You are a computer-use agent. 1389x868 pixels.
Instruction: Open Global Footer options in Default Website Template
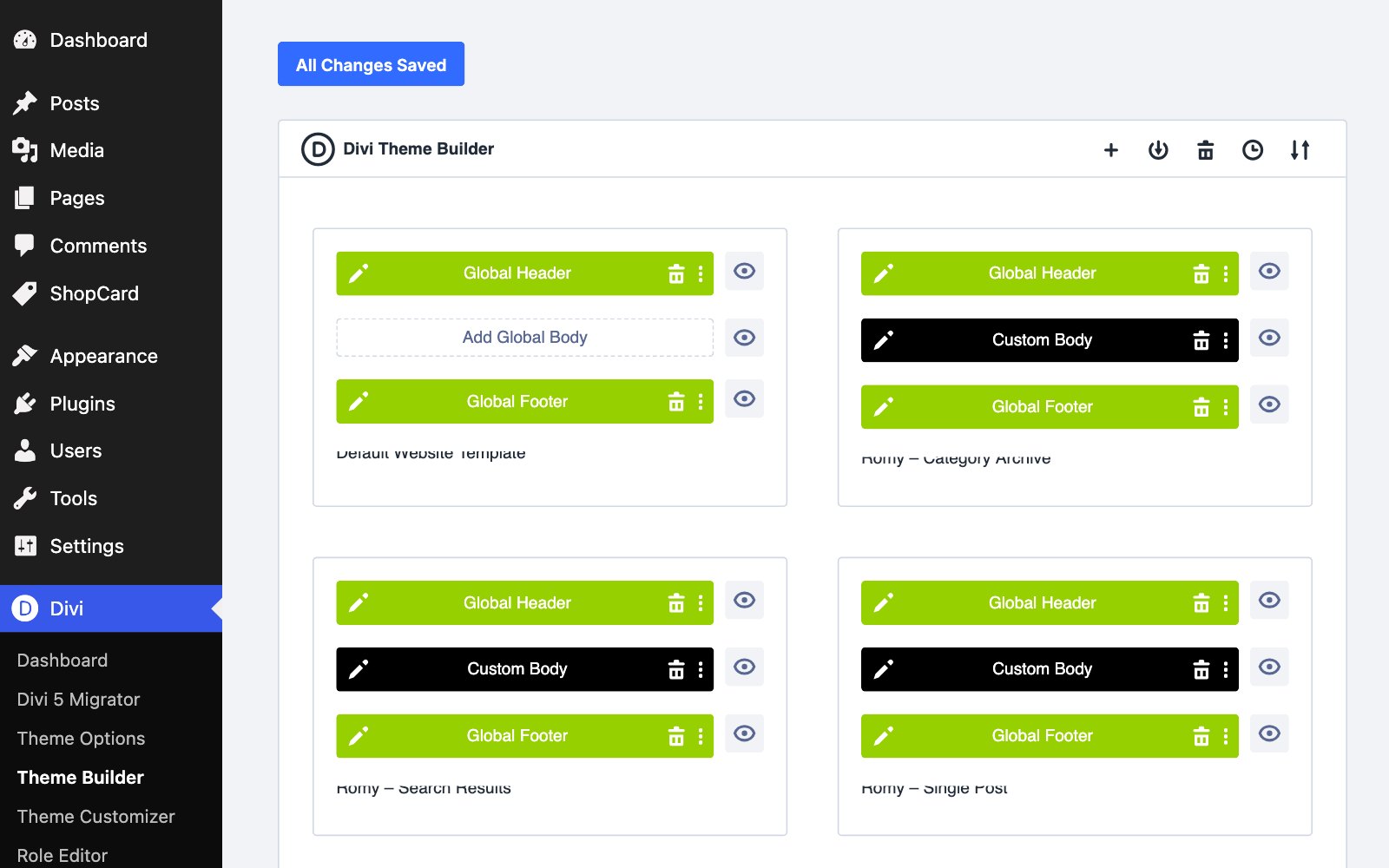click(x=701, y=402)
